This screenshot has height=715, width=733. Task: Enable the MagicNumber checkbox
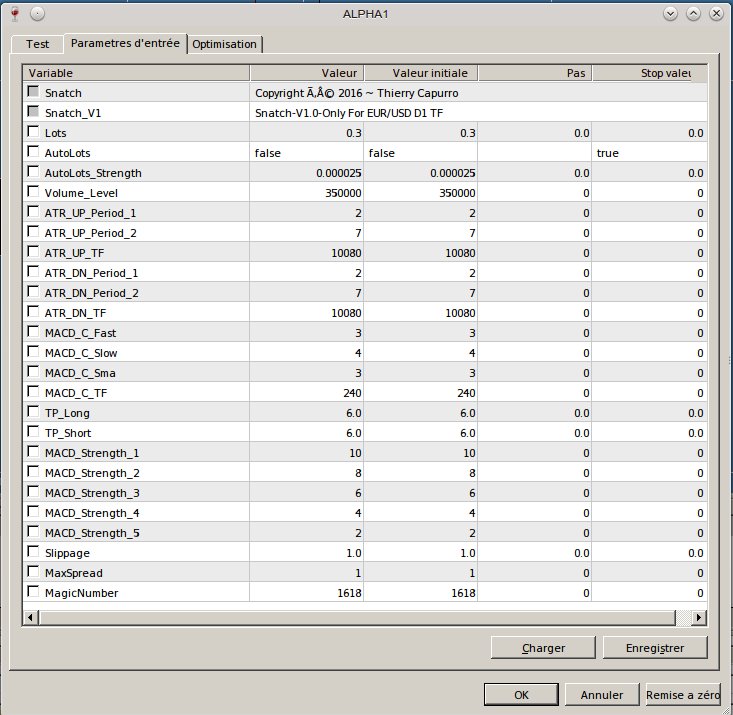(34, 592)
